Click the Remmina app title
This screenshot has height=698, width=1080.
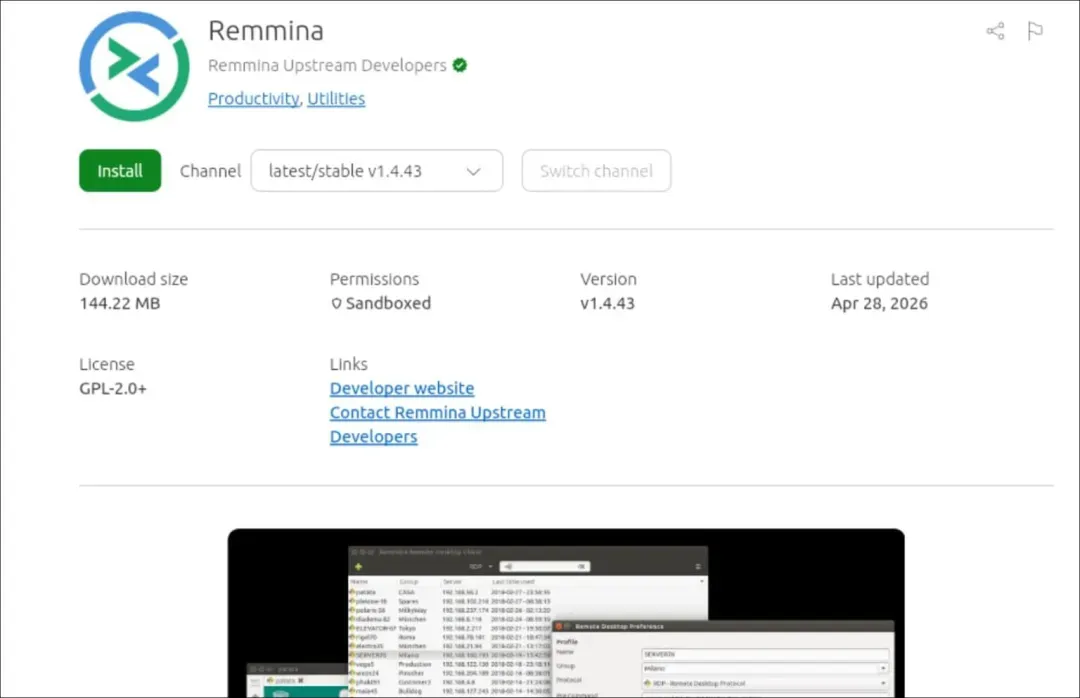click(266, 31)
